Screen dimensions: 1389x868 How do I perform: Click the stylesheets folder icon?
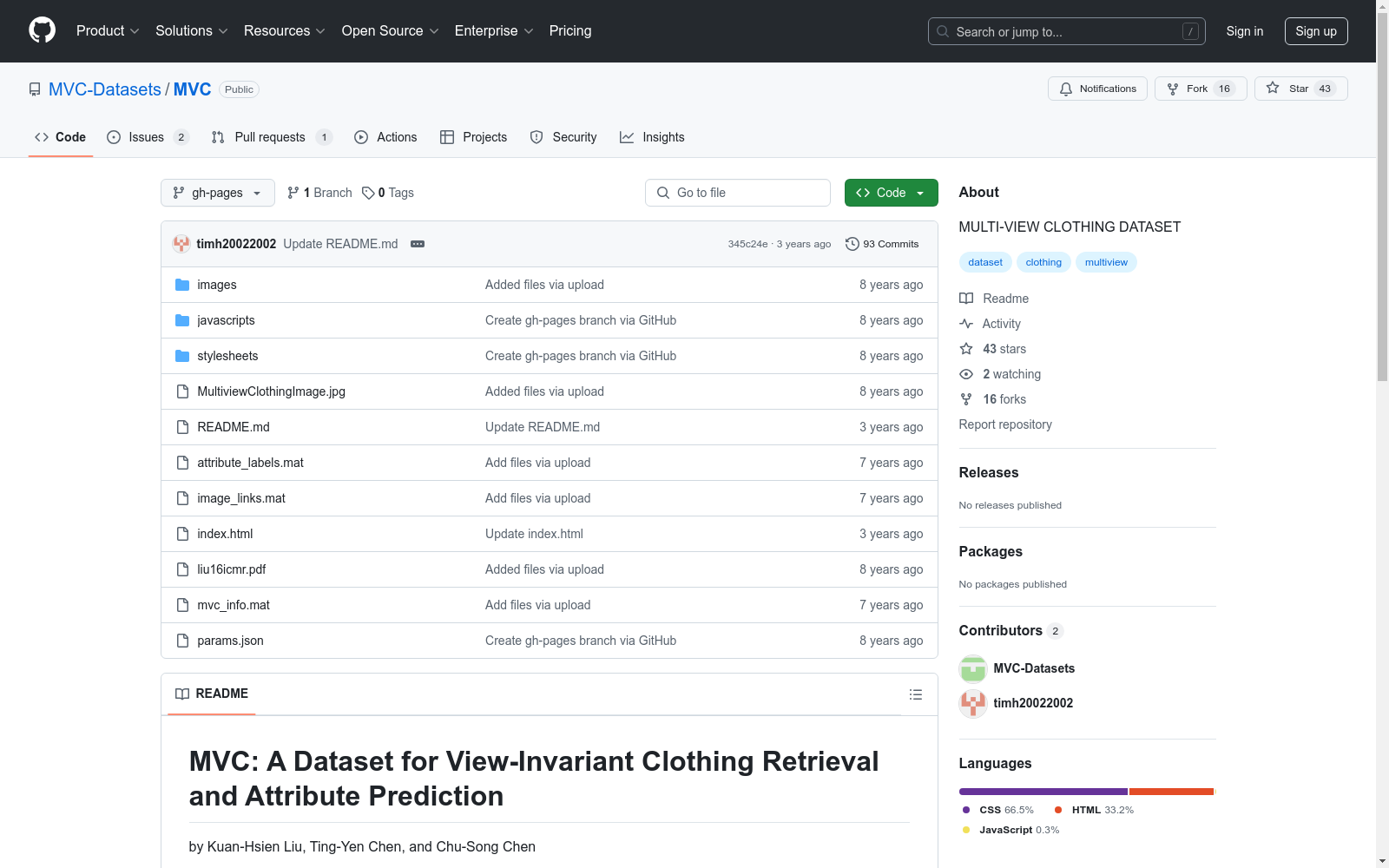tap(182, 356)
